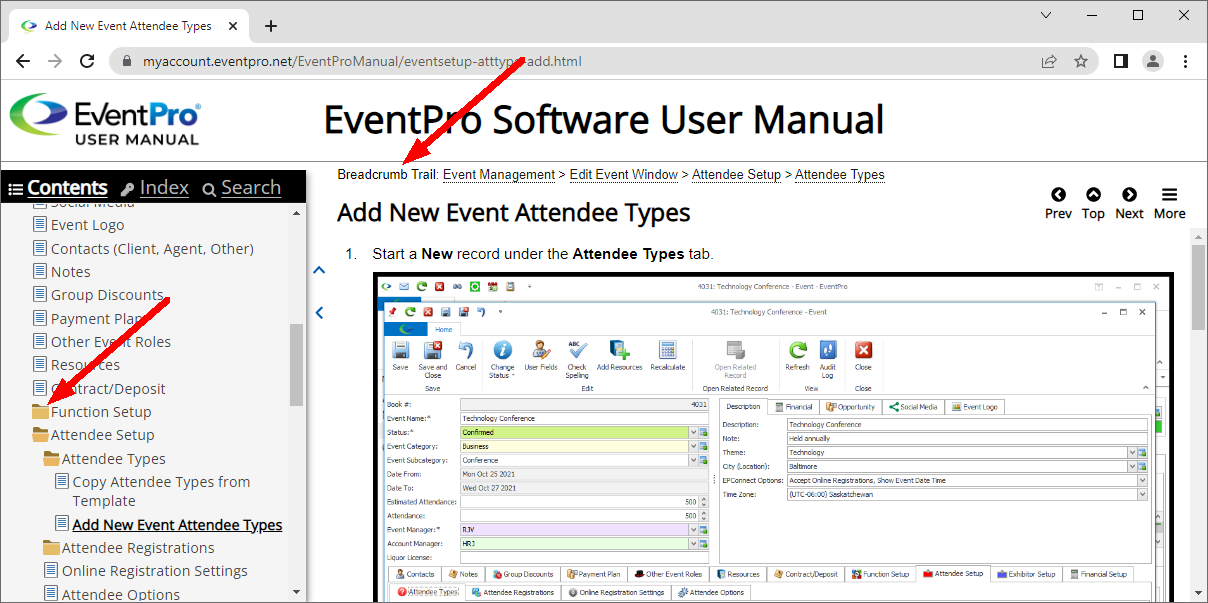Viewport: 1208px width, 603px height.
Task: Go to the Prev topic
Action: [x=1059, y=203]
